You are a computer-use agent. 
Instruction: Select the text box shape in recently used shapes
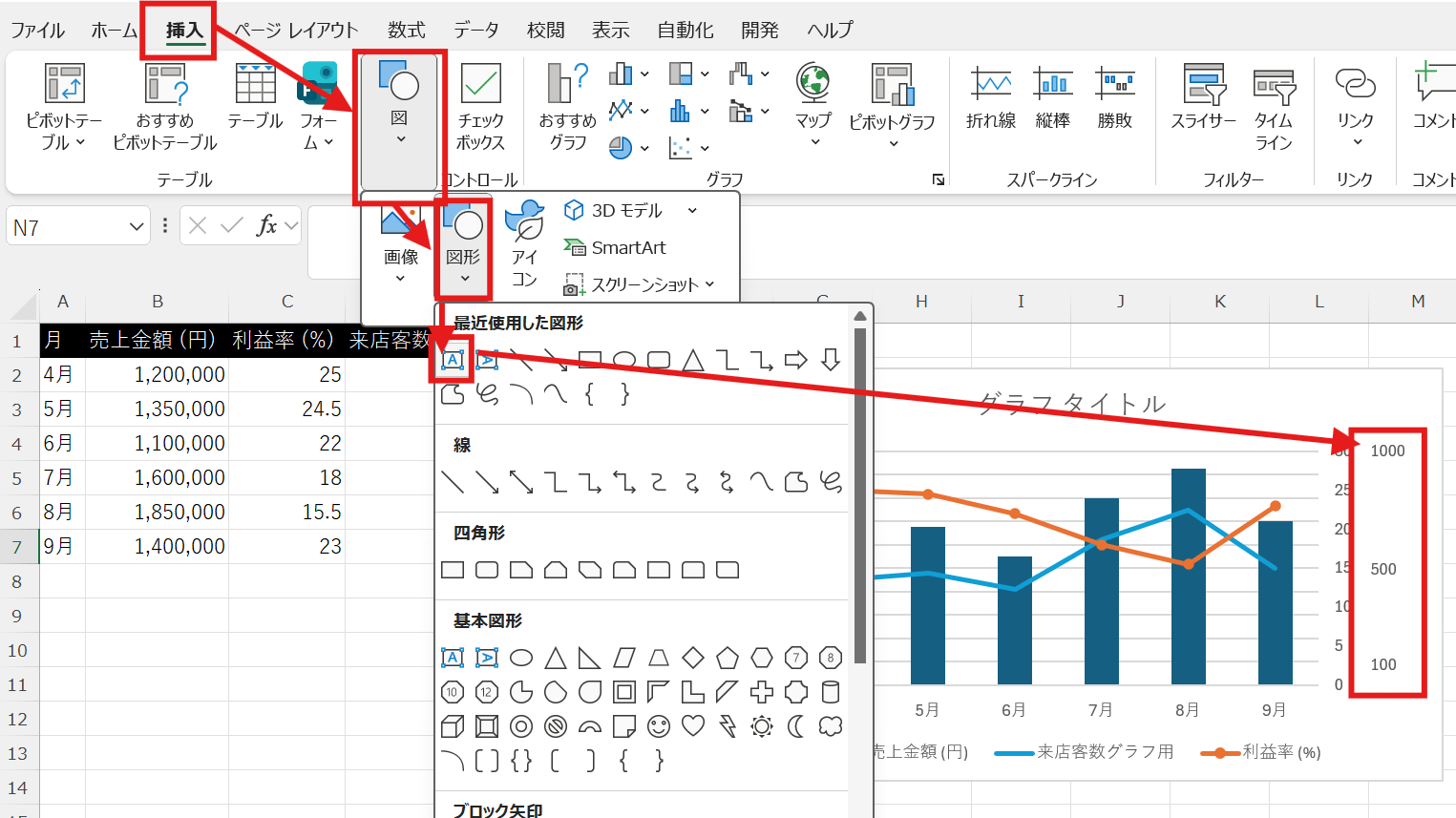click(453, 360)
